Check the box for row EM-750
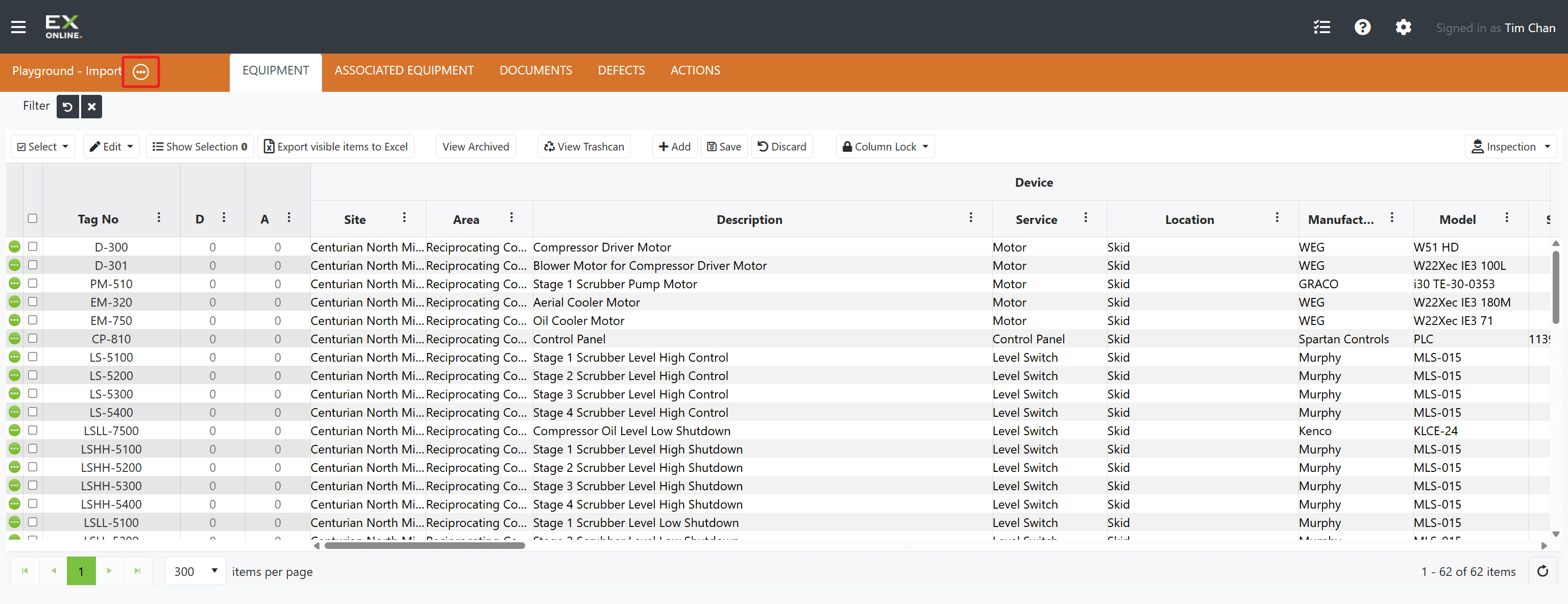This screenshot has height=604, width=1568. 33,320
